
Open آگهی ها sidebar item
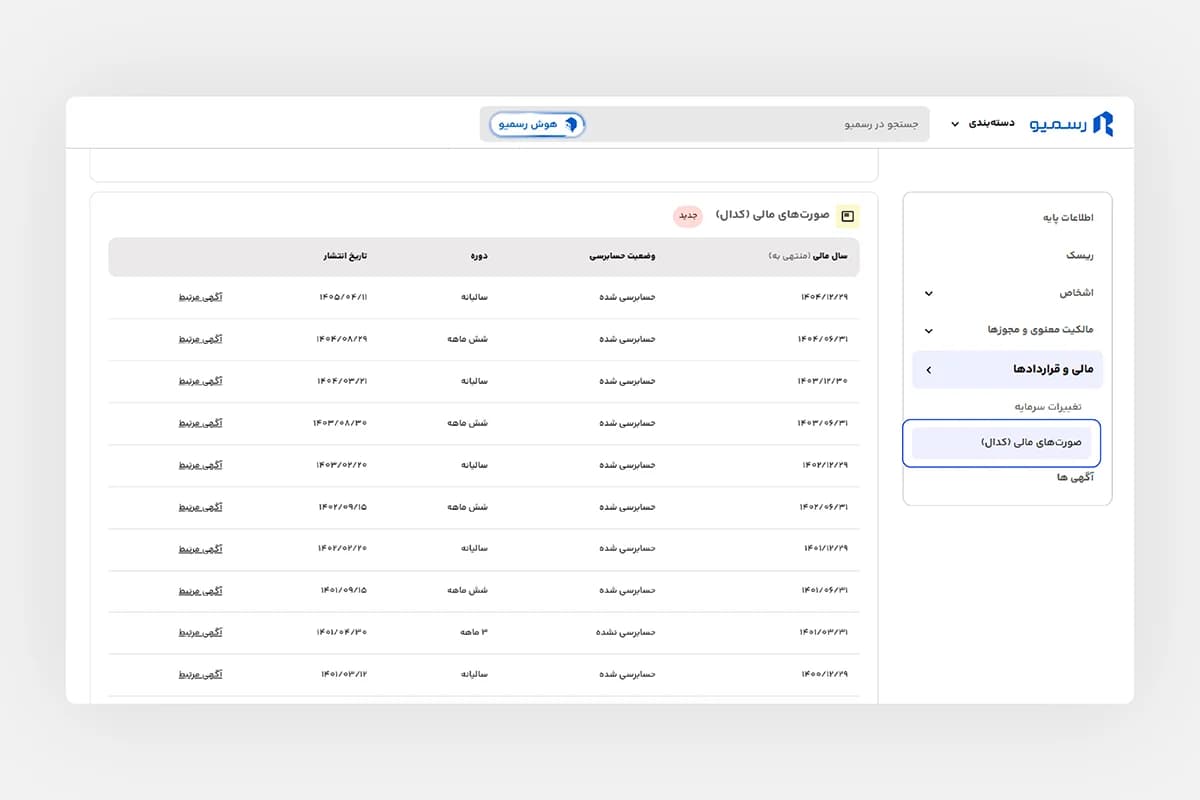tap(1075, 478)
